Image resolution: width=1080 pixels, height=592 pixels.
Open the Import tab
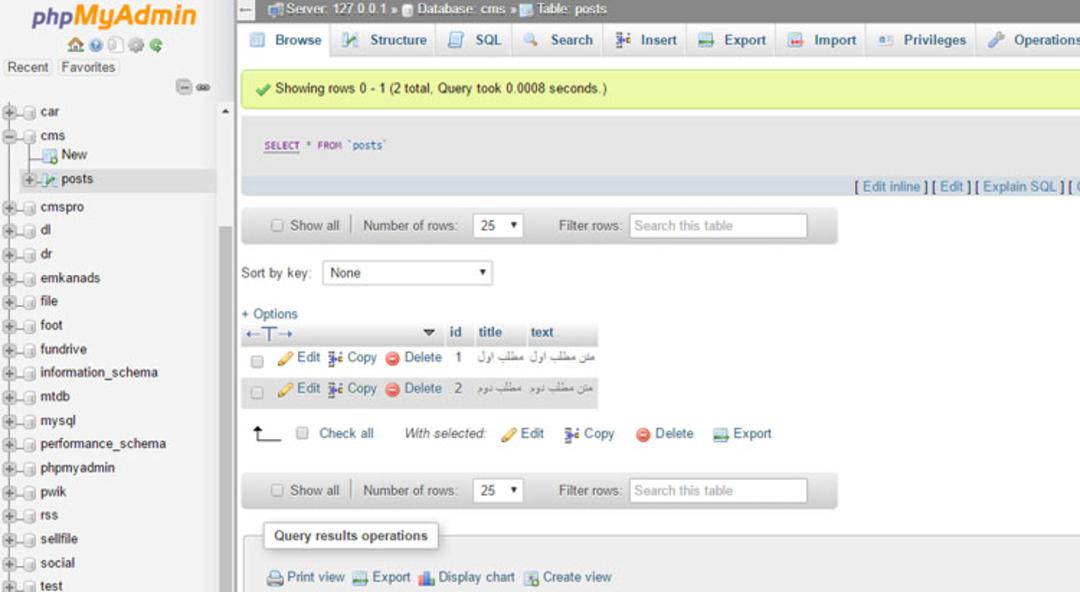click(822, 40)
